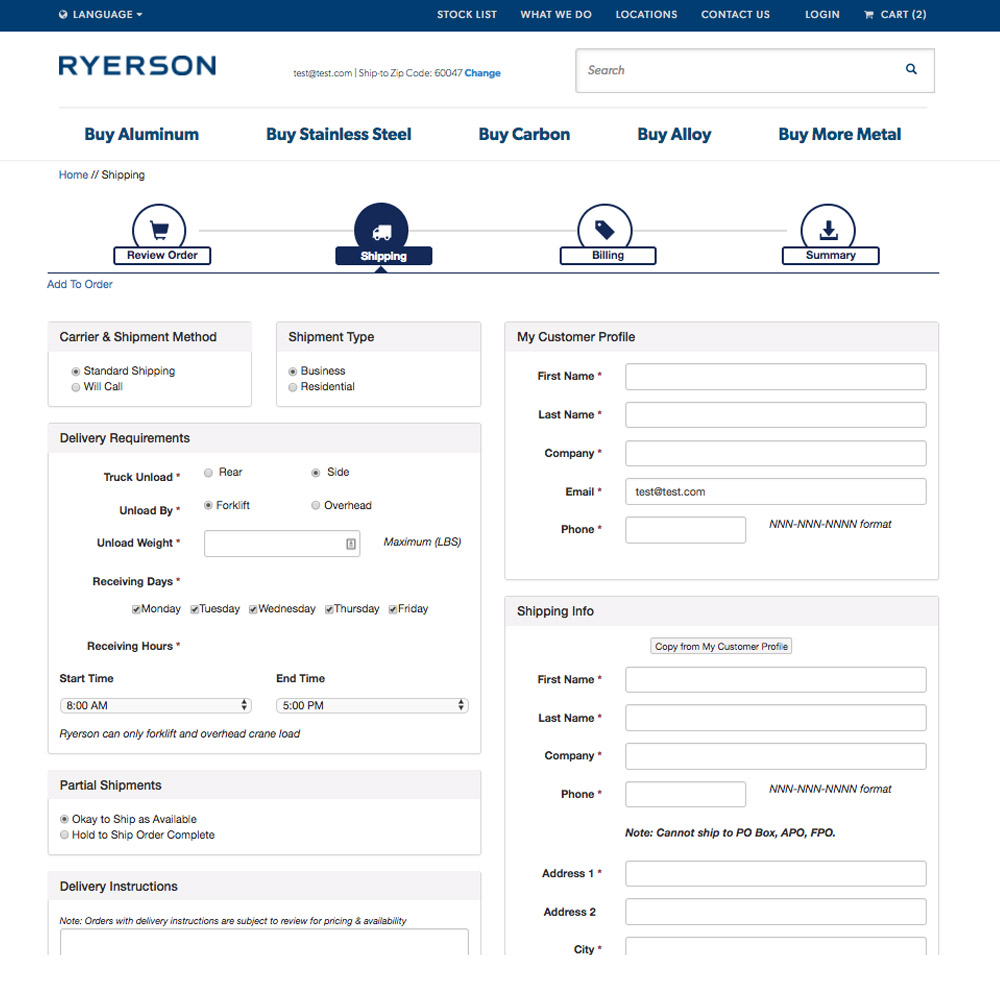This screenshot has height=1001, width=1000.
Task: Uncheck Thursday receiving day
Action: [x=329, y=609]
